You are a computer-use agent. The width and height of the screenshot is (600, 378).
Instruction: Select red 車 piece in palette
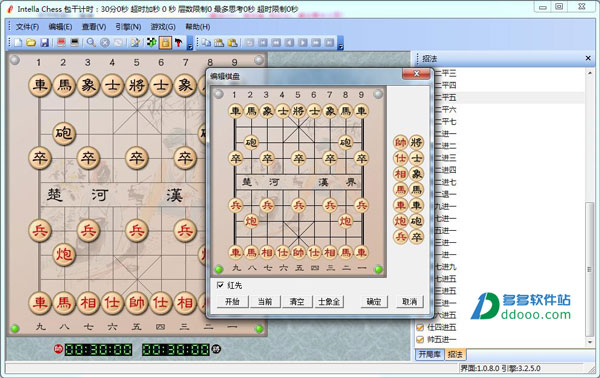pyautogui.click(x=401, y=205)
